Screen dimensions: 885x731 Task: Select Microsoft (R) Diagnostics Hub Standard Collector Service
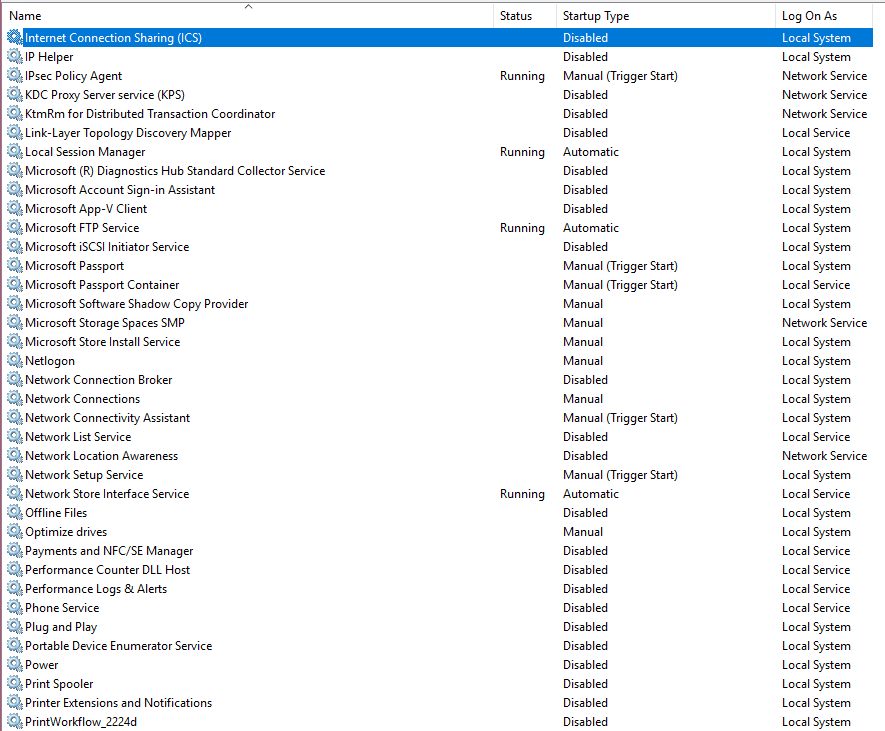[x=175, y=171]
